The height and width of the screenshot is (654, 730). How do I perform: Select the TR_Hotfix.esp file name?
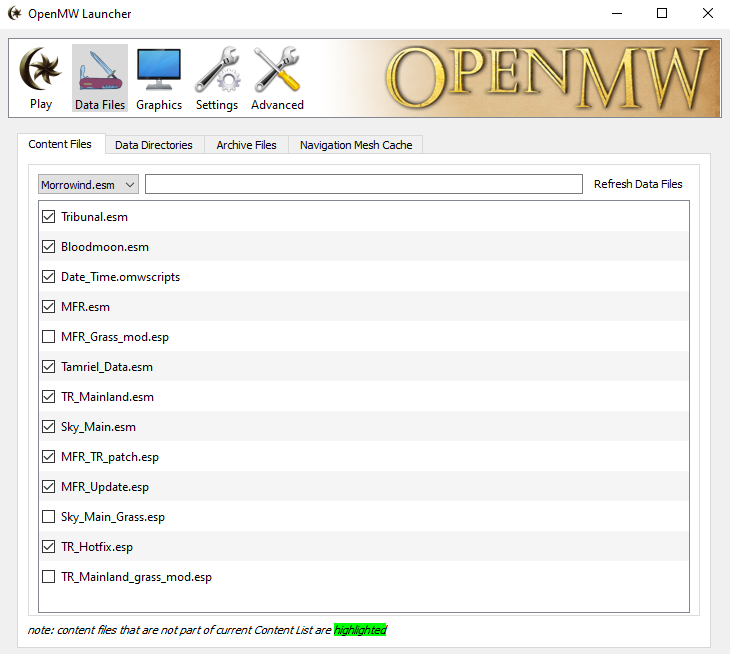click(97, 547)
